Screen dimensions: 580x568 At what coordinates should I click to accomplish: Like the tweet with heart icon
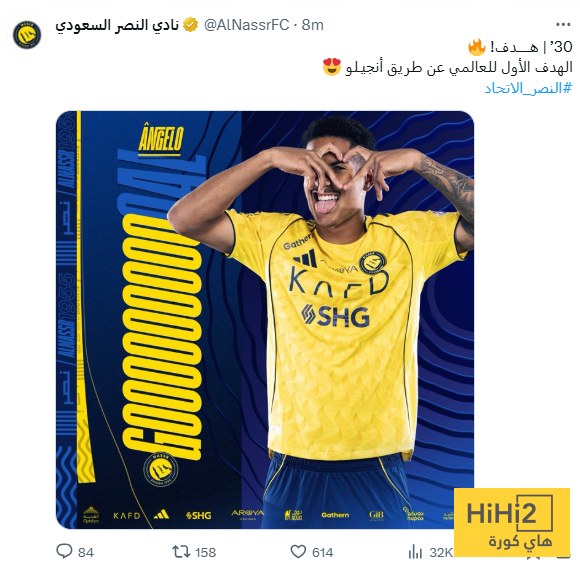point(298,551)
